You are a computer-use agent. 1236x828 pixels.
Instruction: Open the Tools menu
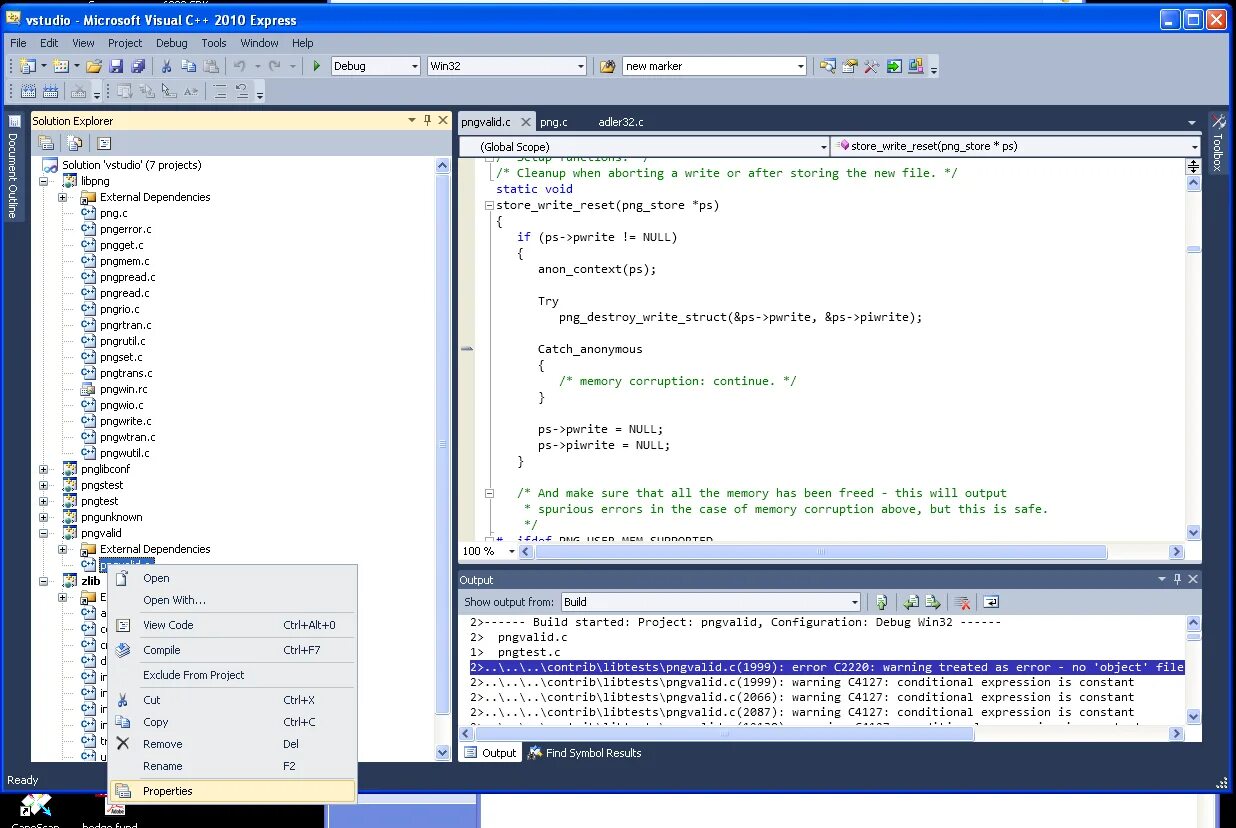click(214, 43)
